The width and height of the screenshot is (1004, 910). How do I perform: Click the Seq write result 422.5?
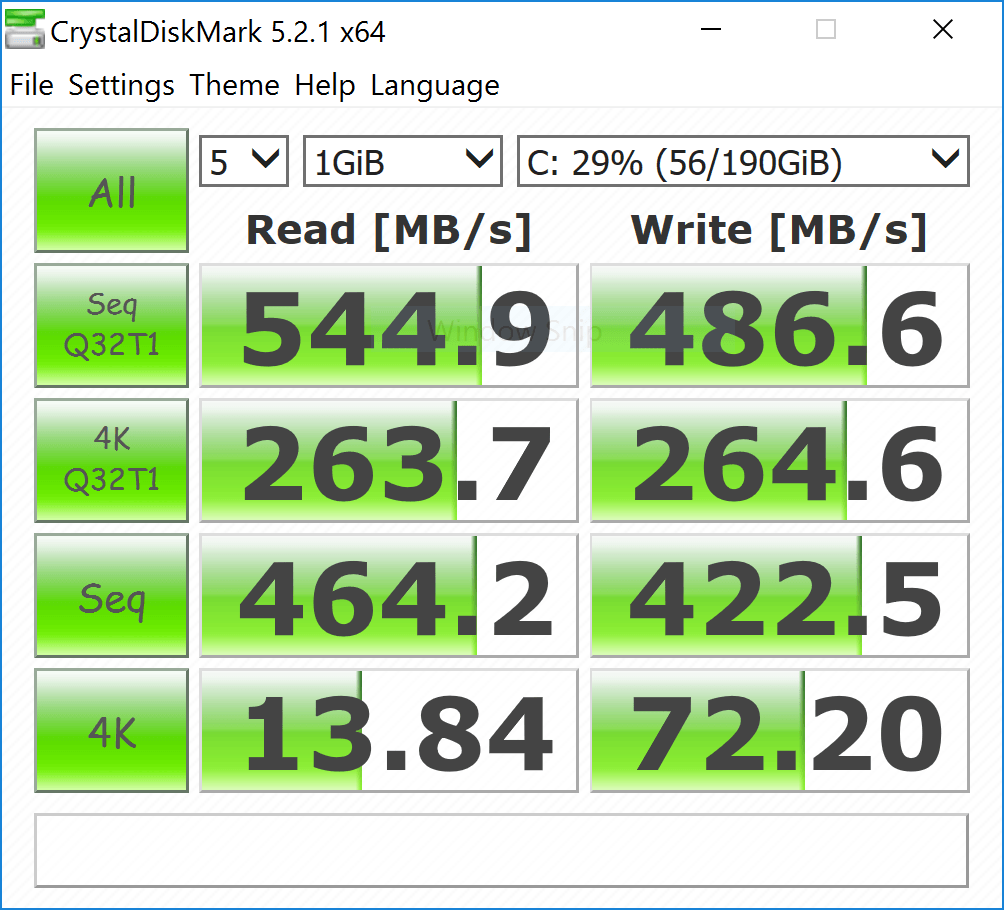780,596
